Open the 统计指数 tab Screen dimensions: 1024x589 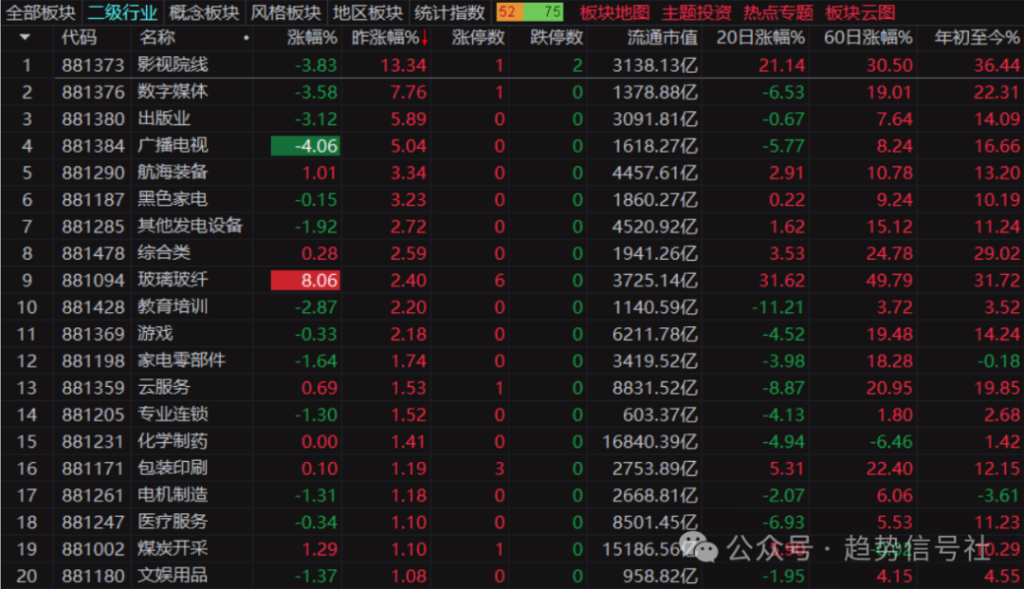coord(449,13)
